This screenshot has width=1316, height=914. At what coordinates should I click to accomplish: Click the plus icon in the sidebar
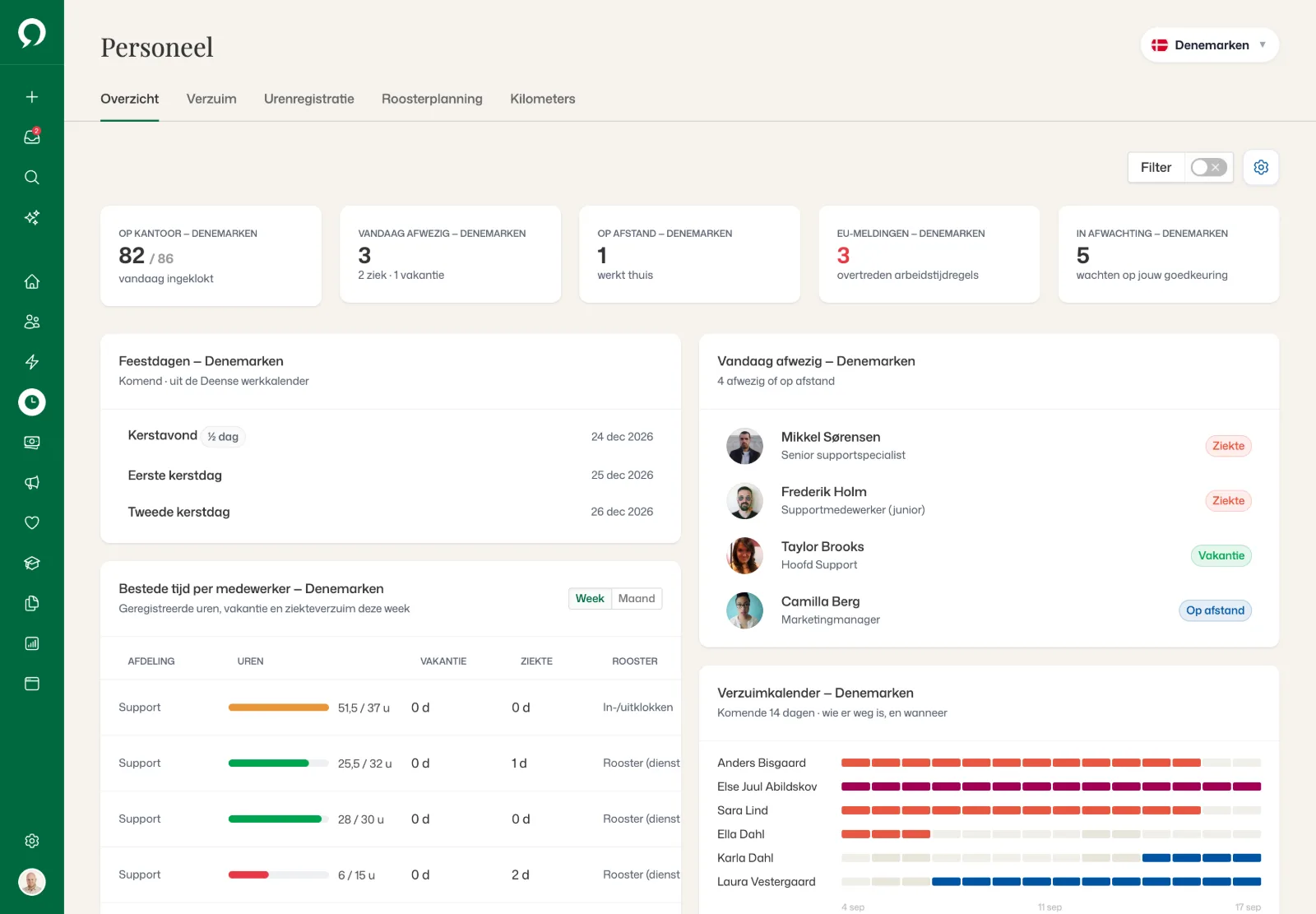pos(32,97)
